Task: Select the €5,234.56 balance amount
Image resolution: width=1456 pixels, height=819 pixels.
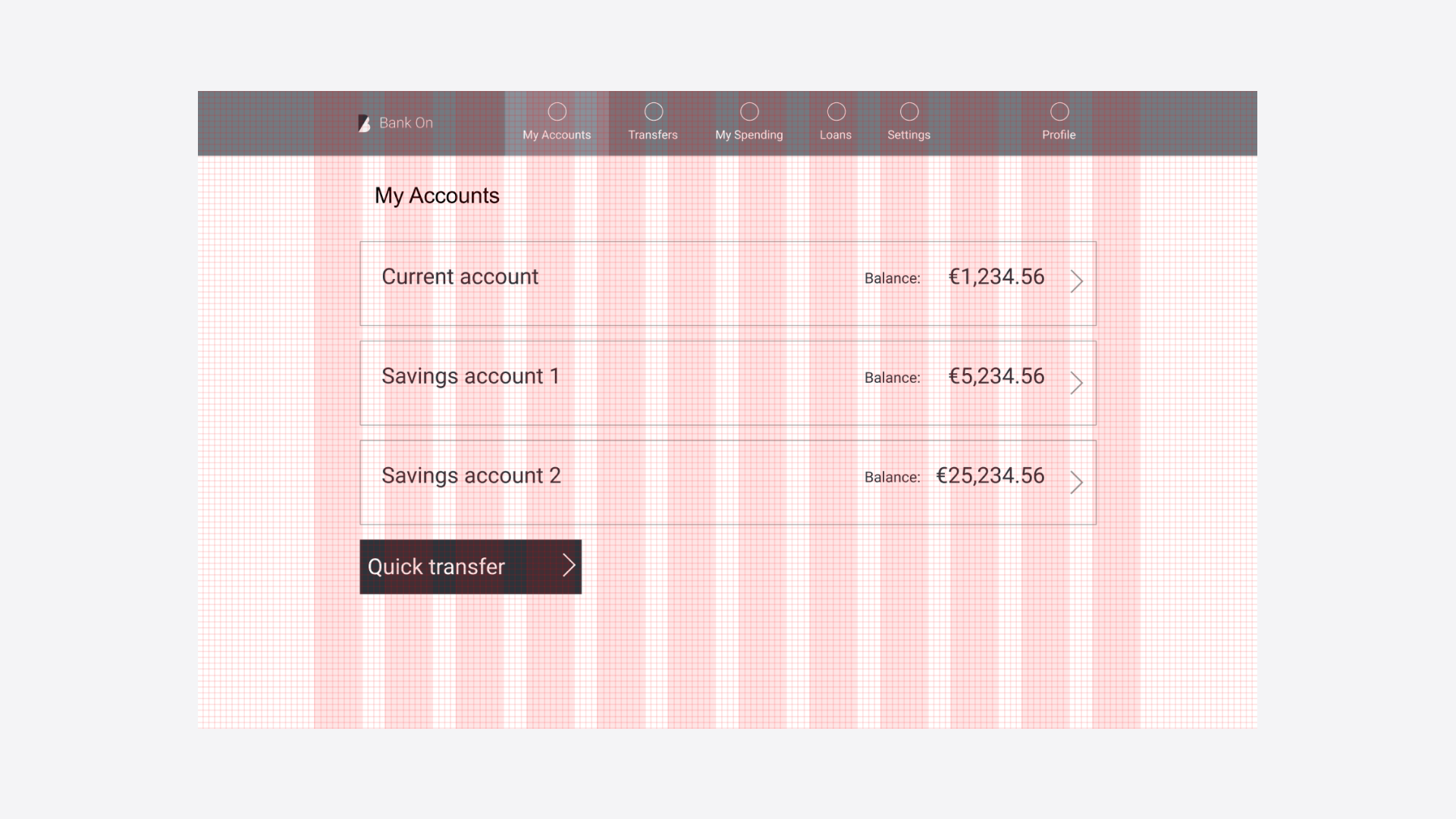Action: coord(996,376)
